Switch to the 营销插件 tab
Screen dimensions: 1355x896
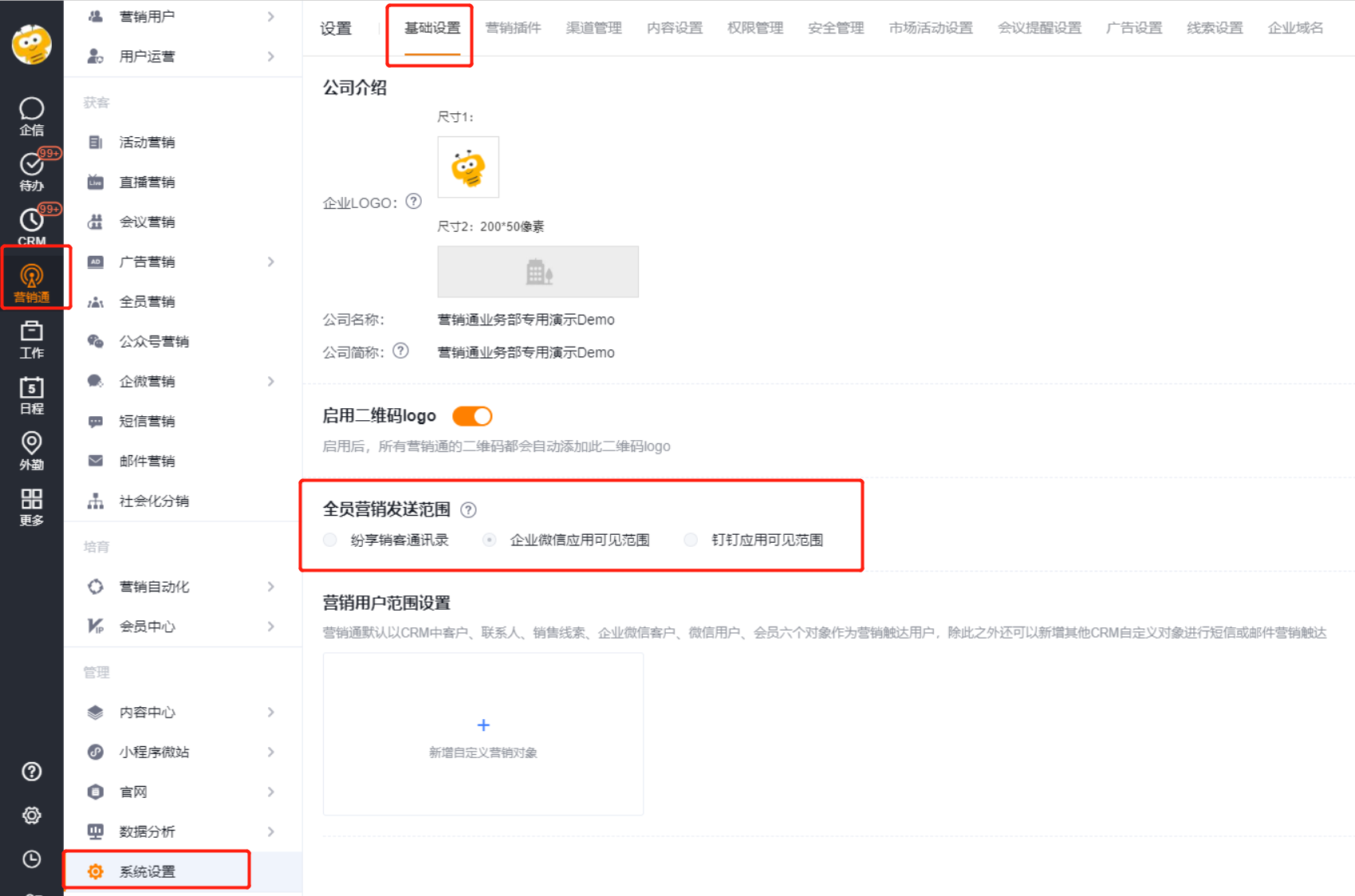click(513, 28)
